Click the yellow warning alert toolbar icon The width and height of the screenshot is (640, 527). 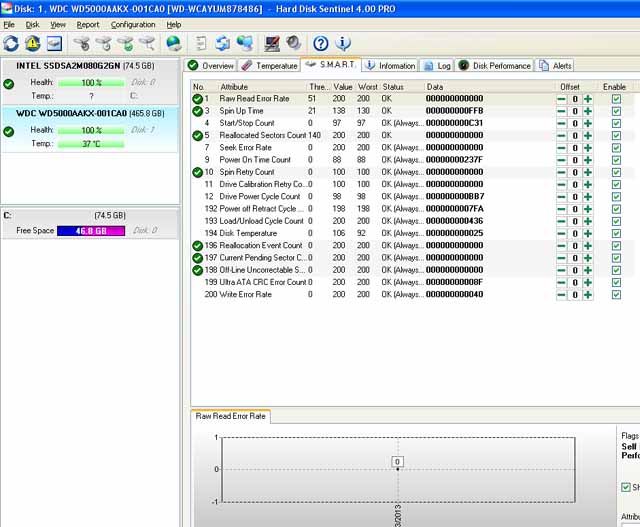(x=32, y=43)
